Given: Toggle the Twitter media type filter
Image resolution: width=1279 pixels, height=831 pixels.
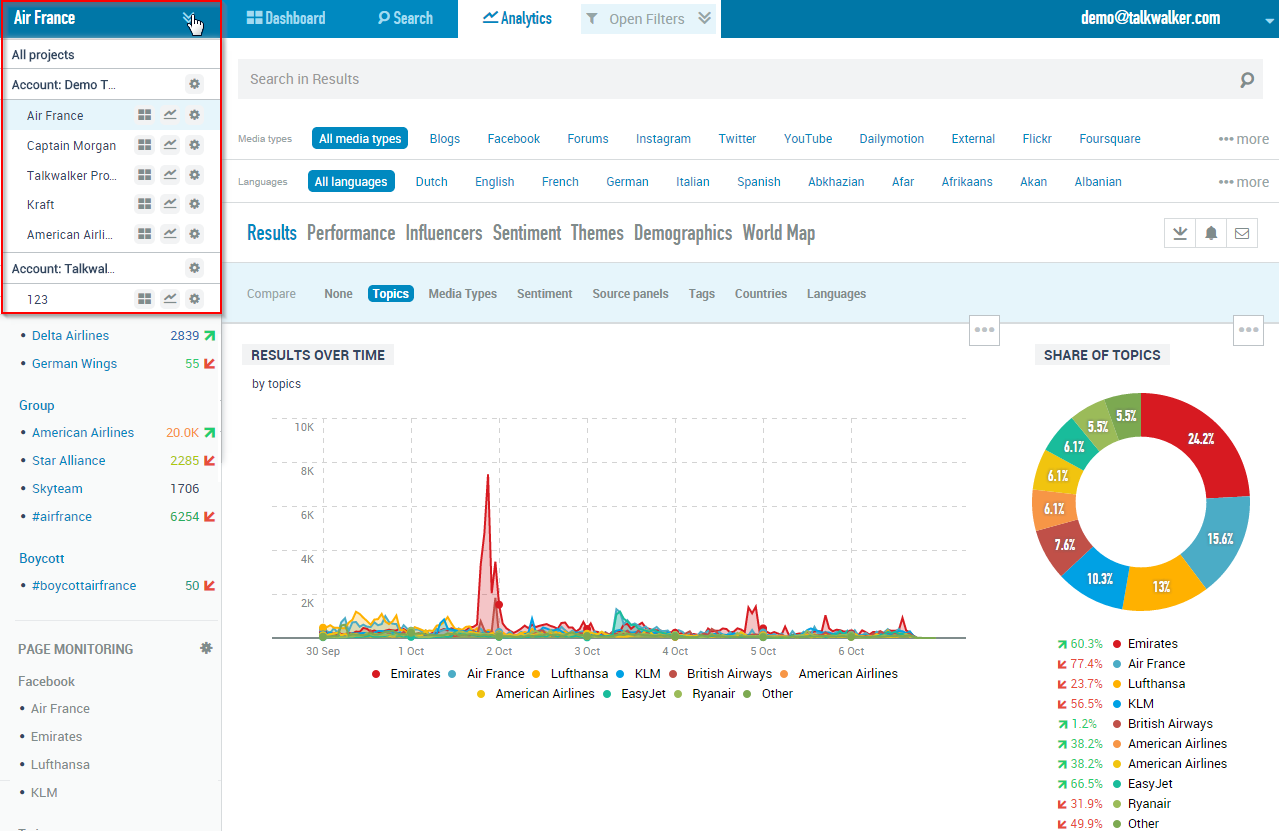Looking at the screenshot, I should point(737,139).
